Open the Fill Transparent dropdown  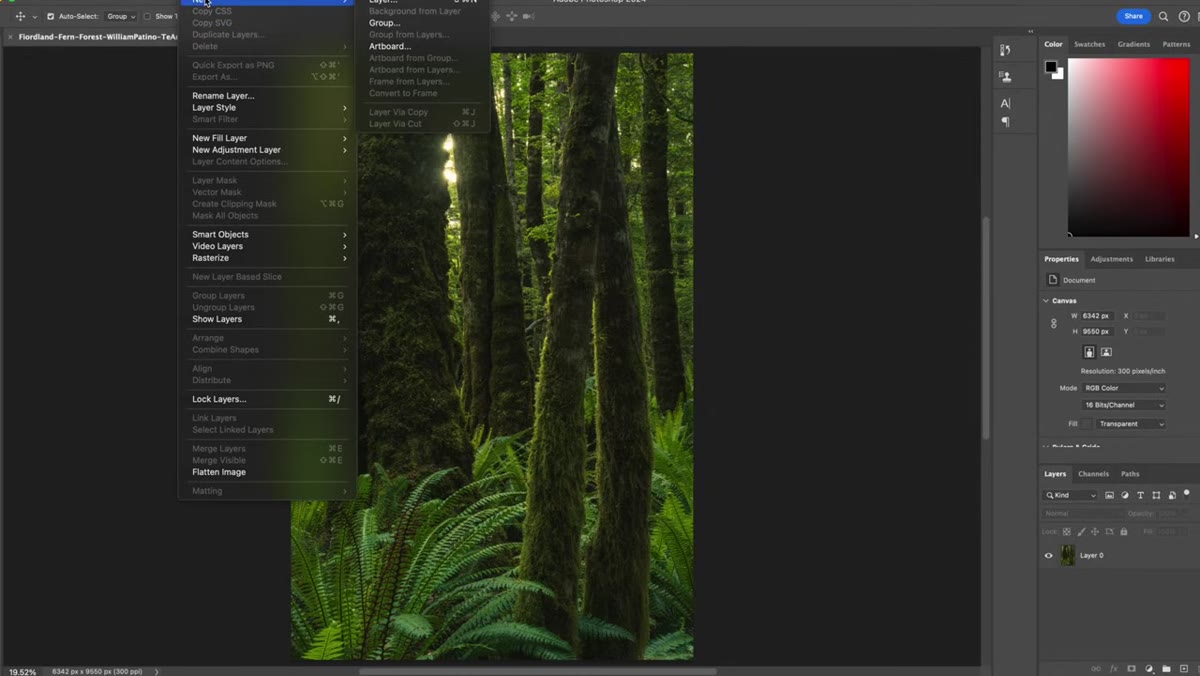tap(1131, 424)
